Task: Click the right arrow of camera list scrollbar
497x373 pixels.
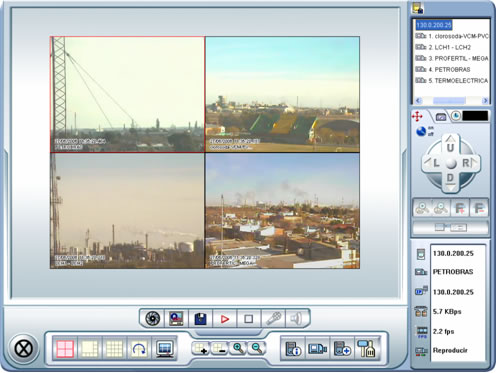Action: coord(485,100)
